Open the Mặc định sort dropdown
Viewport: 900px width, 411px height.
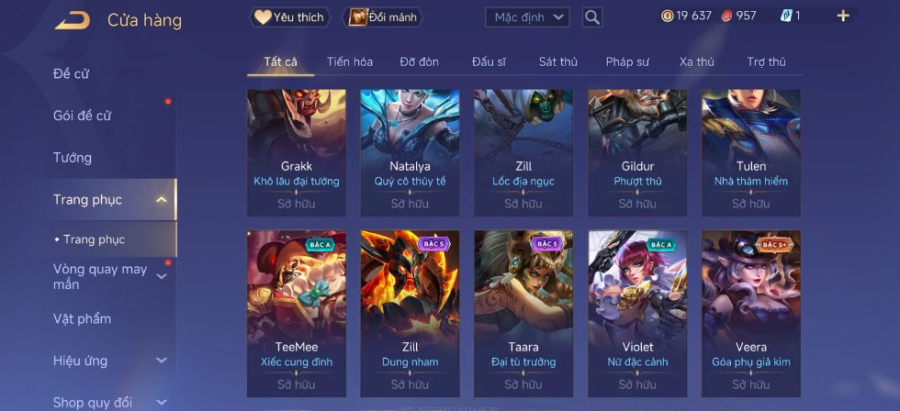pyautogui.click(x=527, y=17)
